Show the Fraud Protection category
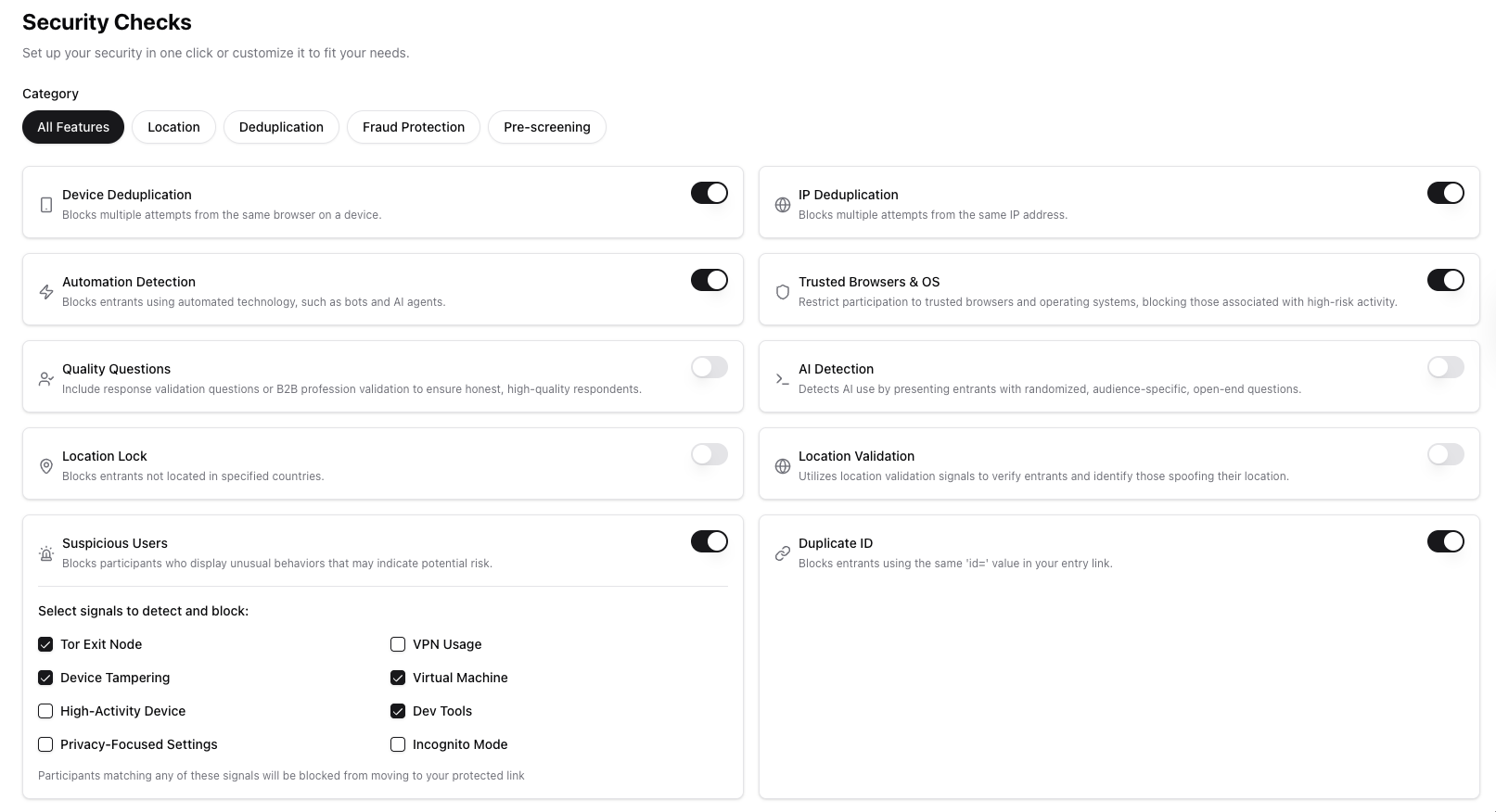The height and width of the screenshot is (812, 1496). click(x=414, y=127)
